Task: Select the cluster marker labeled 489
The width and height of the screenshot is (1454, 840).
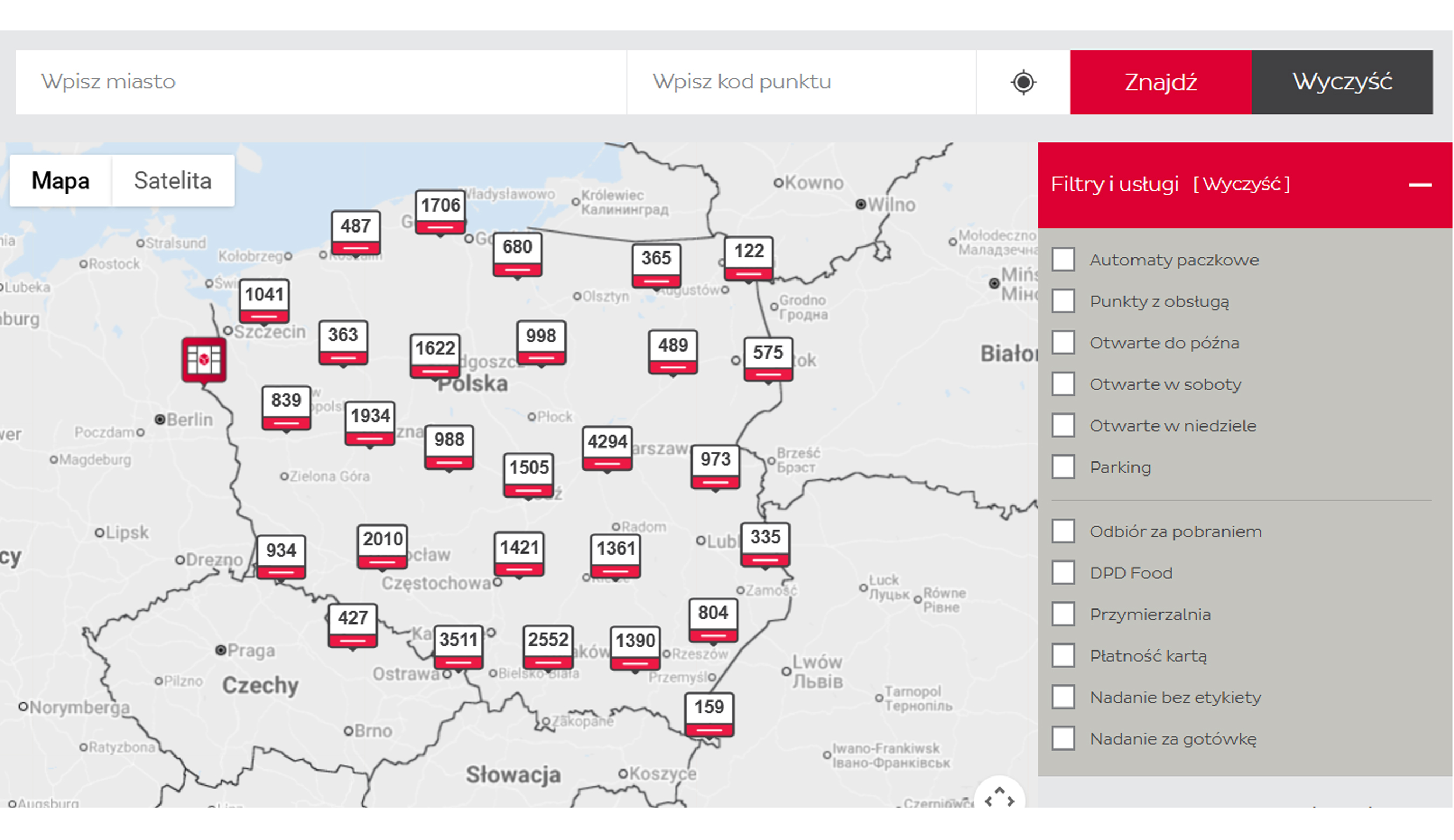Action: (x=673, y=353)
